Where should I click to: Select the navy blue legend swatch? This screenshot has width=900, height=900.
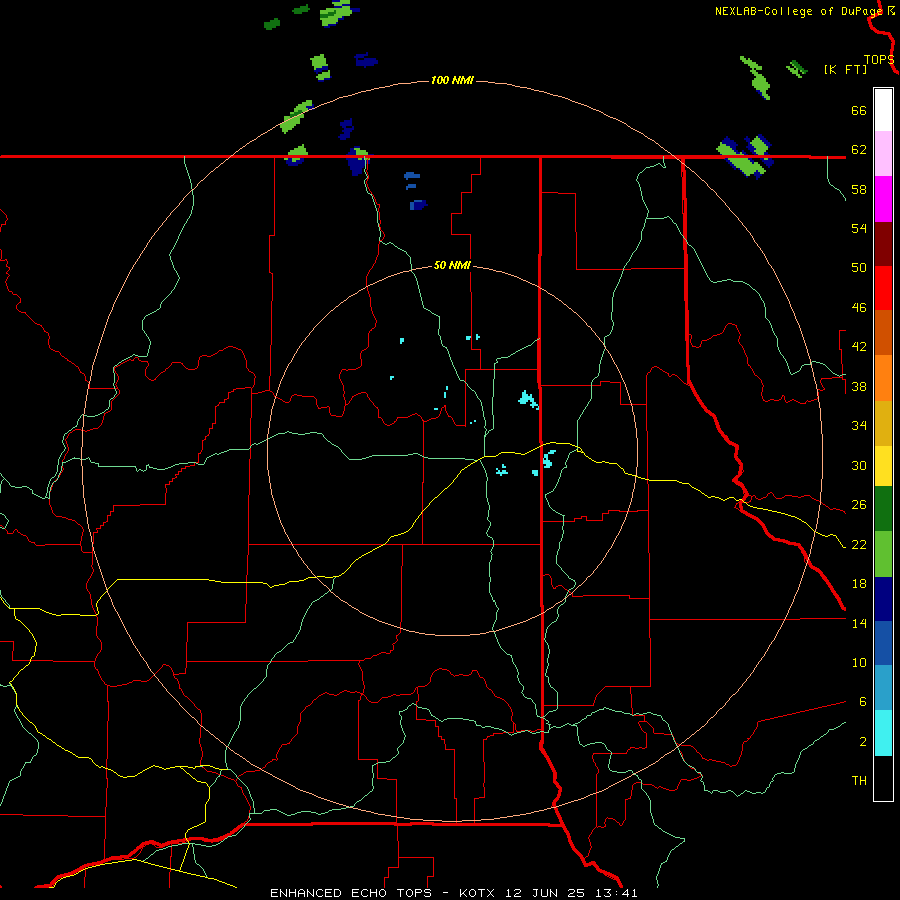pyautogui.click(x=883, y=599)
